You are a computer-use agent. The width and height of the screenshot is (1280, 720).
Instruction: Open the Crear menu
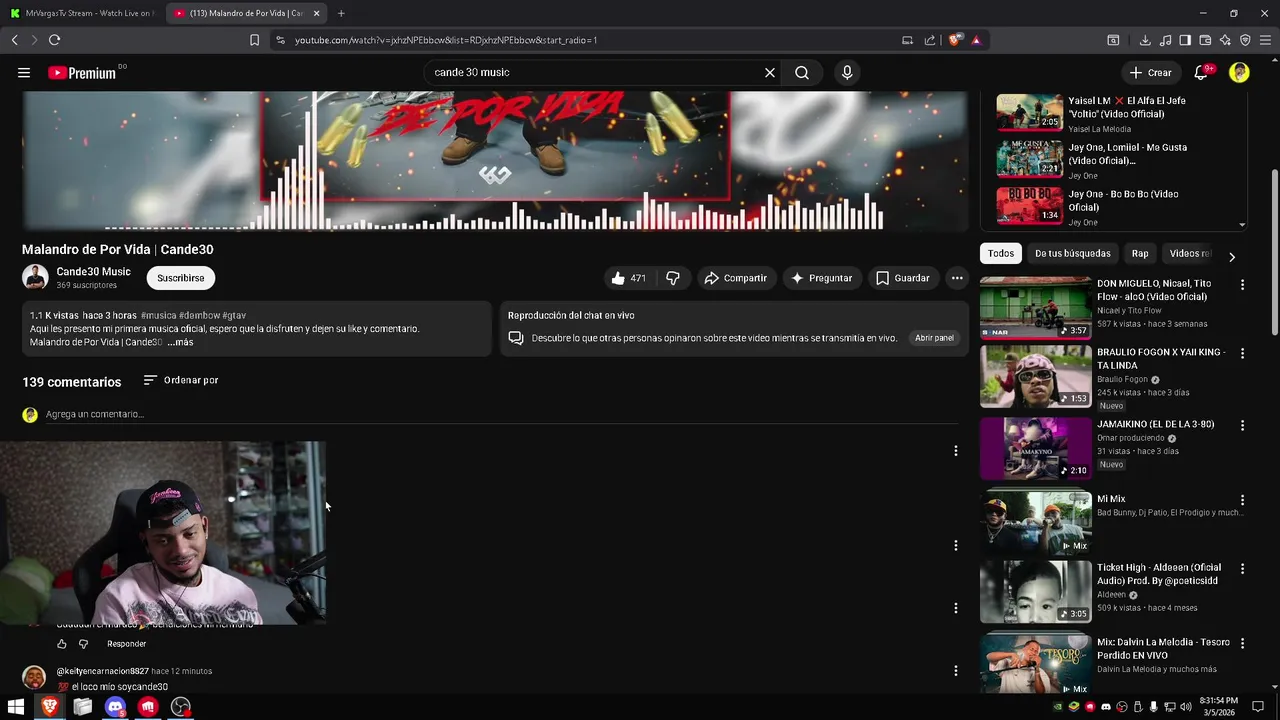tap(1151, 72)
